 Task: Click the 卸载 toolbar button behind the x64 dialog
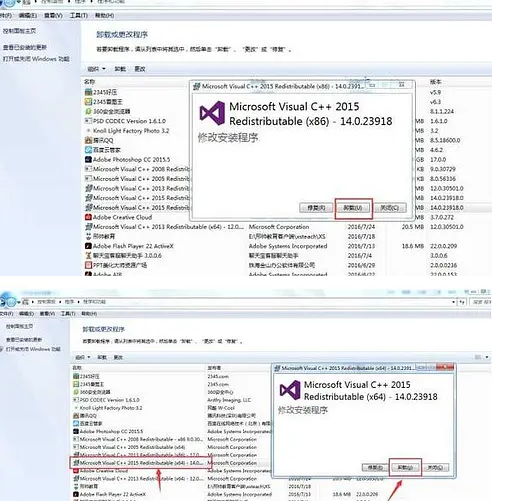pyautogui.click(x=102, y=357)
